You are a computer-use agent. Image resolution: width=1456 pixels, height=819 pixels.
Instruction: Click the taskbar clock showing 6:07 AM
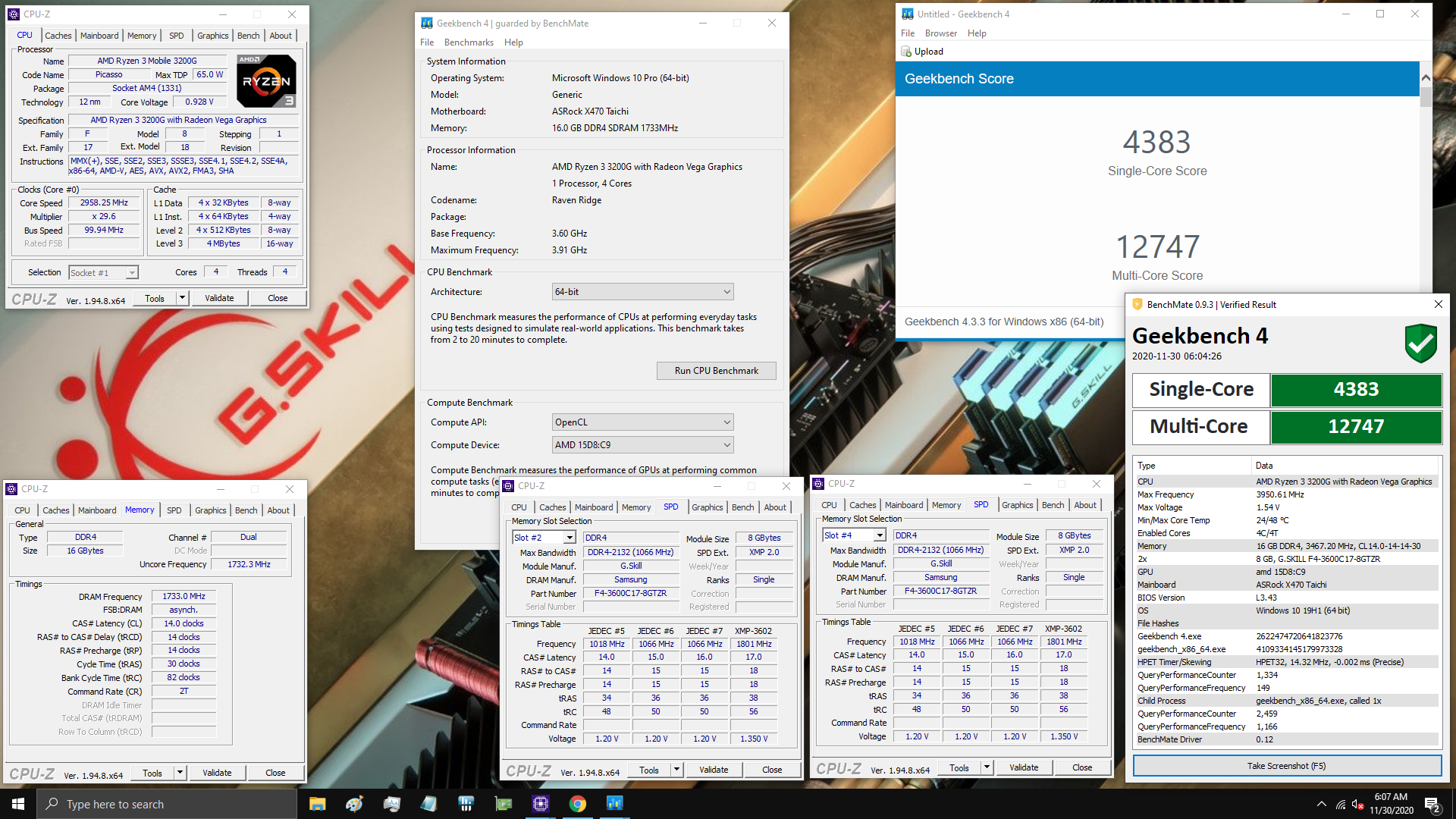click(1391, 804)
